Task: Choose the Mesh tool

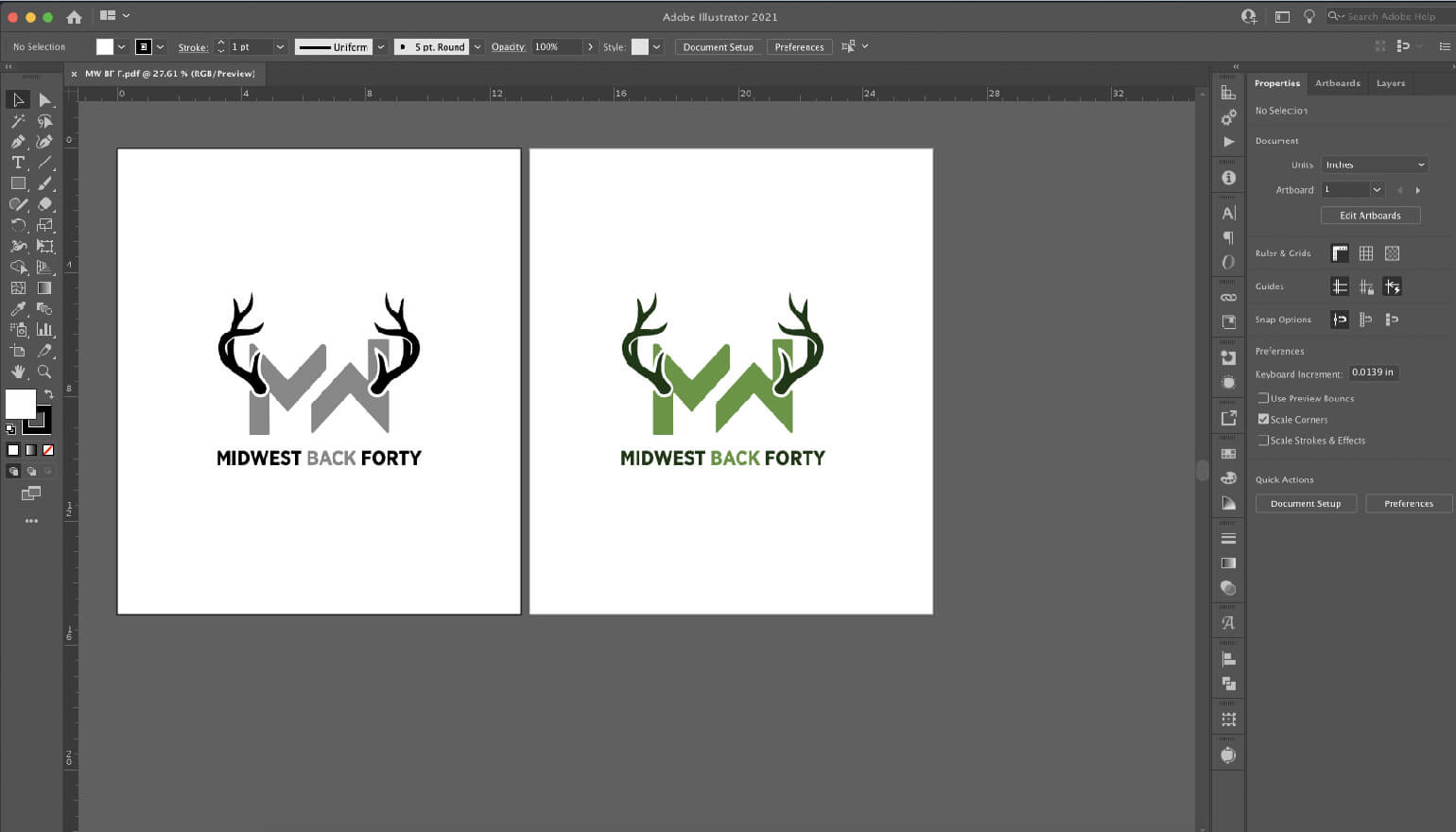Action: pos(18,287)
